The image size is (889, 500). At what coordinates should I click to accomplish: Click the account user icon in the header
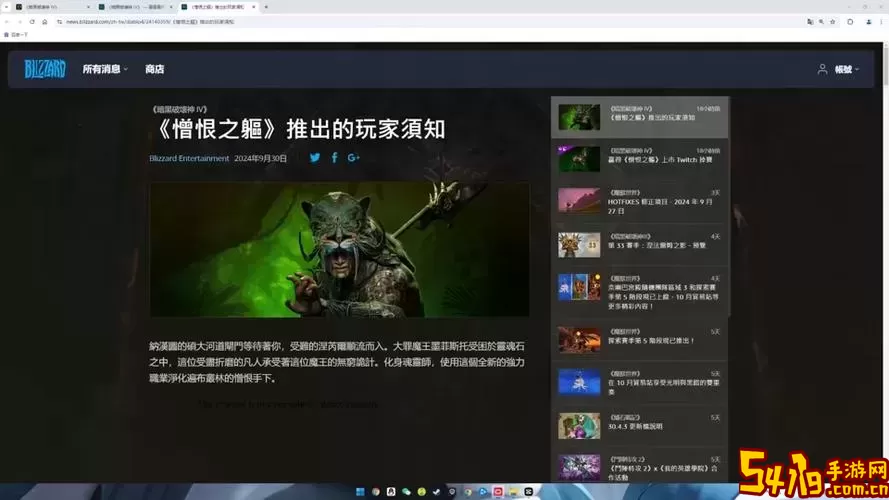tap(822, 69)
